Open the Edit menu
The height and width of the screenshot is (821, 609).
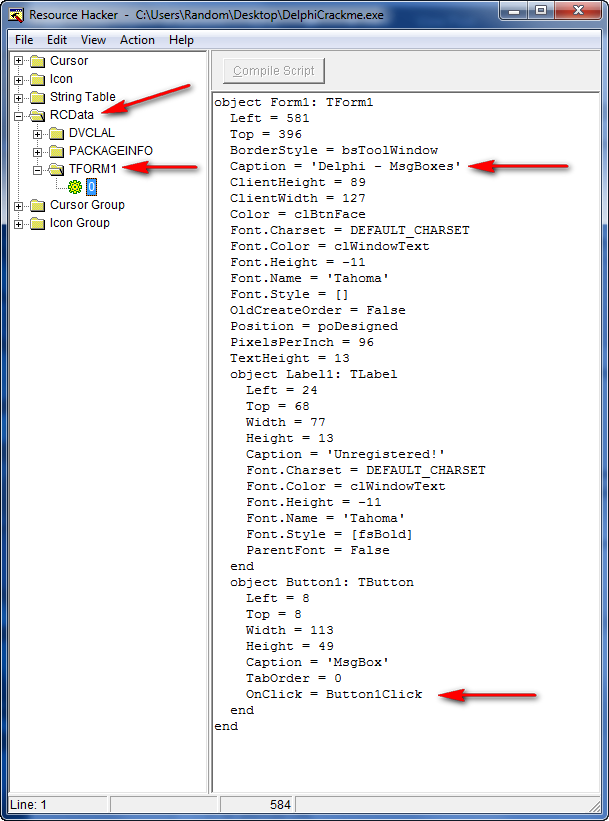(57, 40)
